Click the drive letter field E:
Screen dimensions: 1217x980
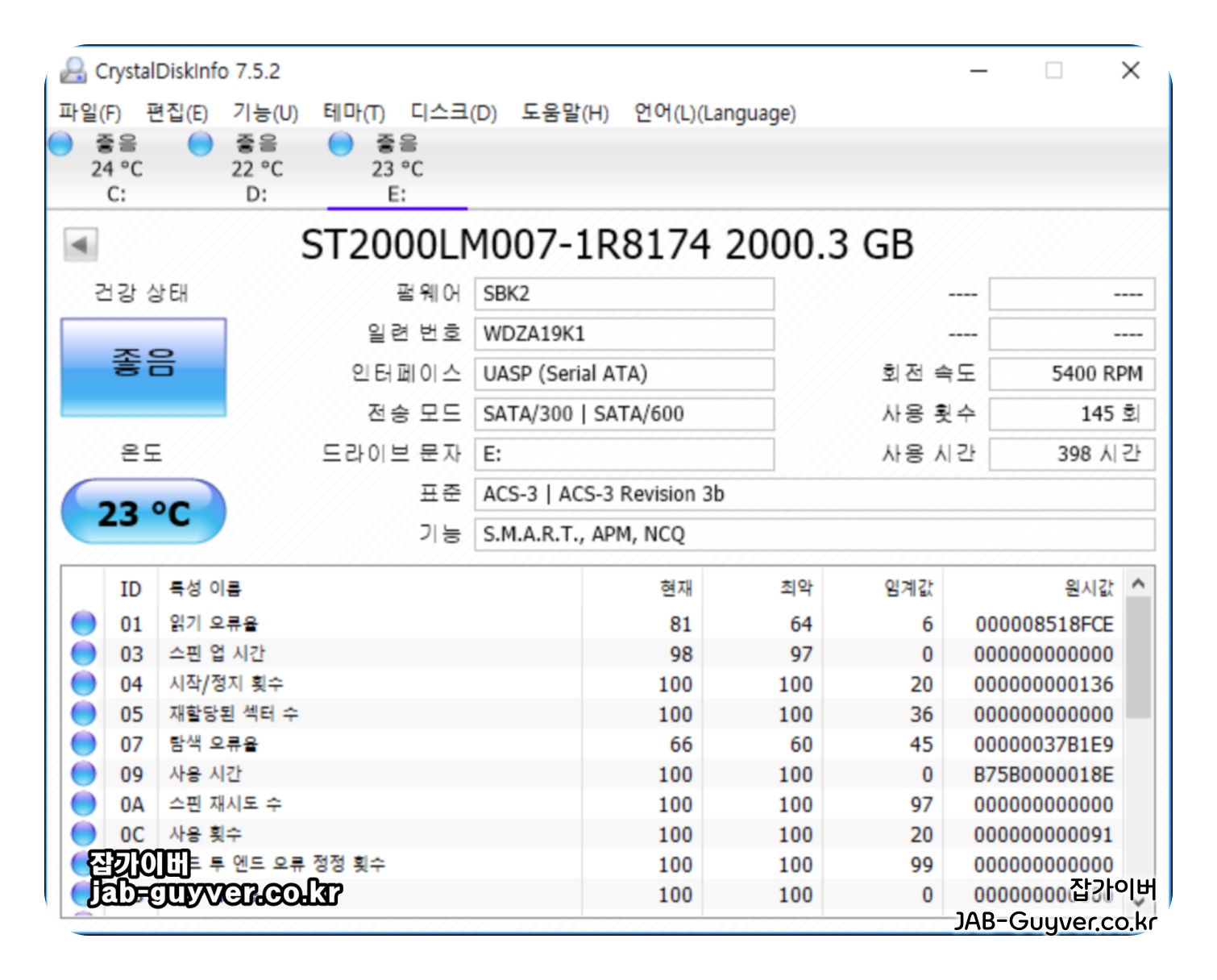pos(625,455)
